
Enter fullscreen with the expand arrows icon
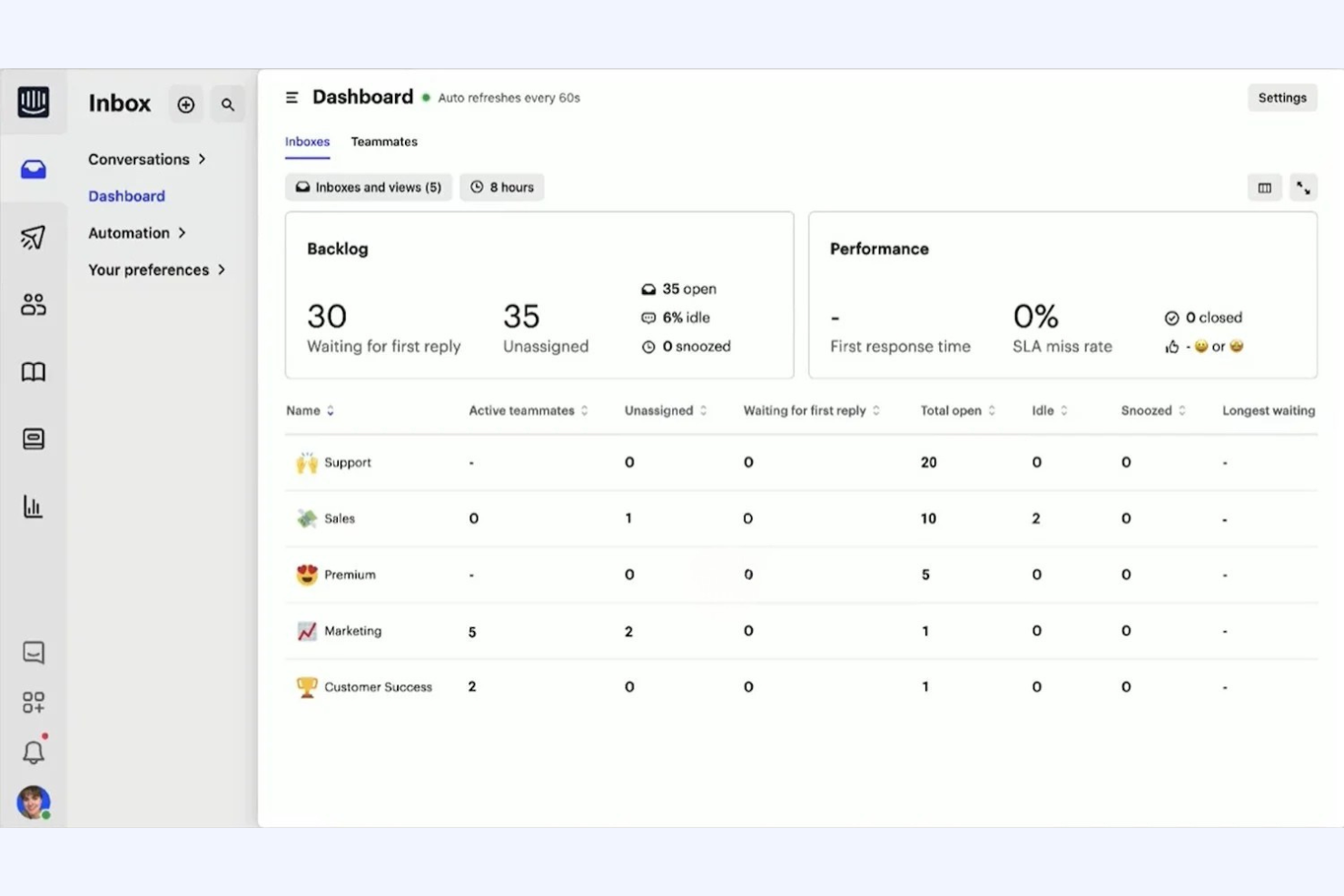[1304, 187]
